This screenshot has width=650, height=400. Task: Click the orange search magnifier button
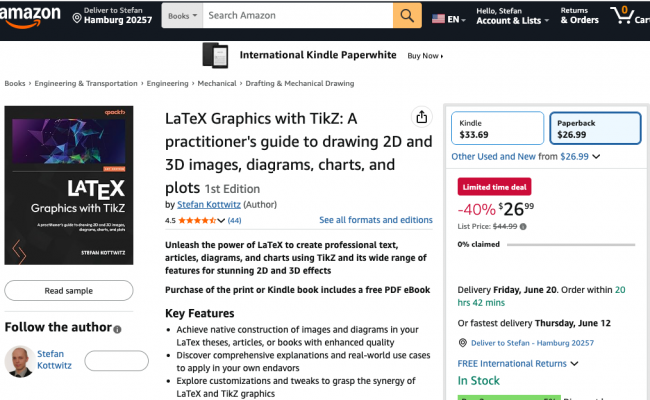click(x=407, y=16)
